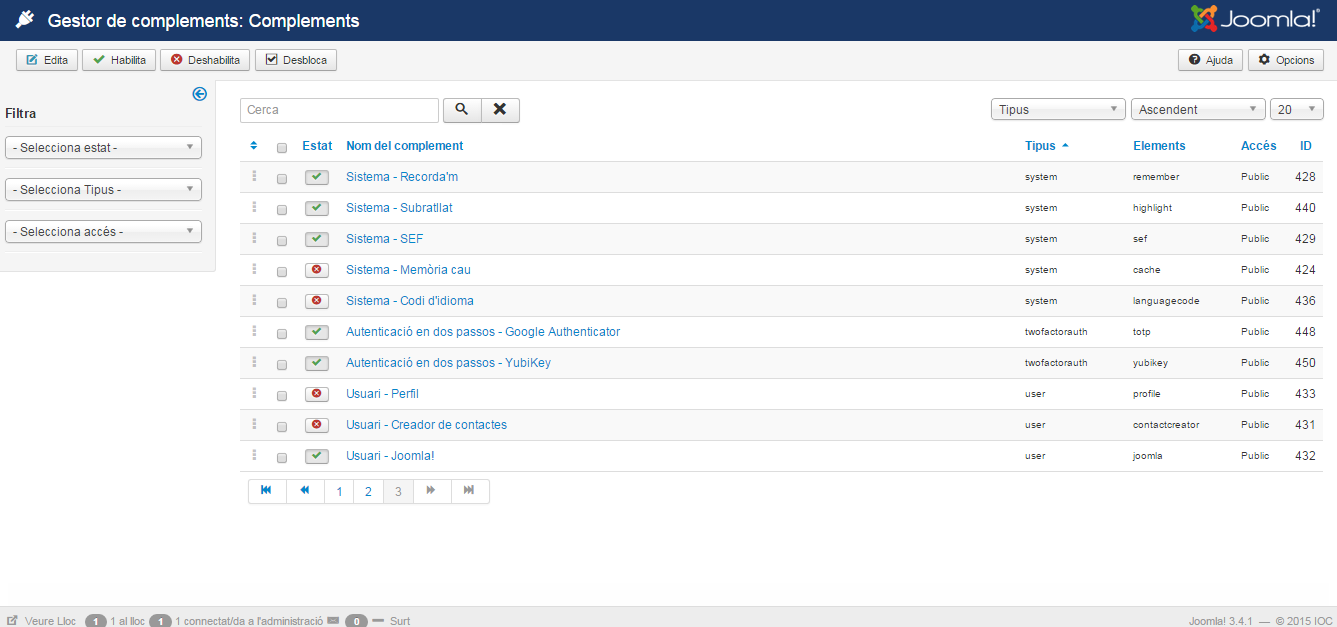Click the magnifying glass search button
This screenshot has height=627, width=1337.
[x=461, y=110]
